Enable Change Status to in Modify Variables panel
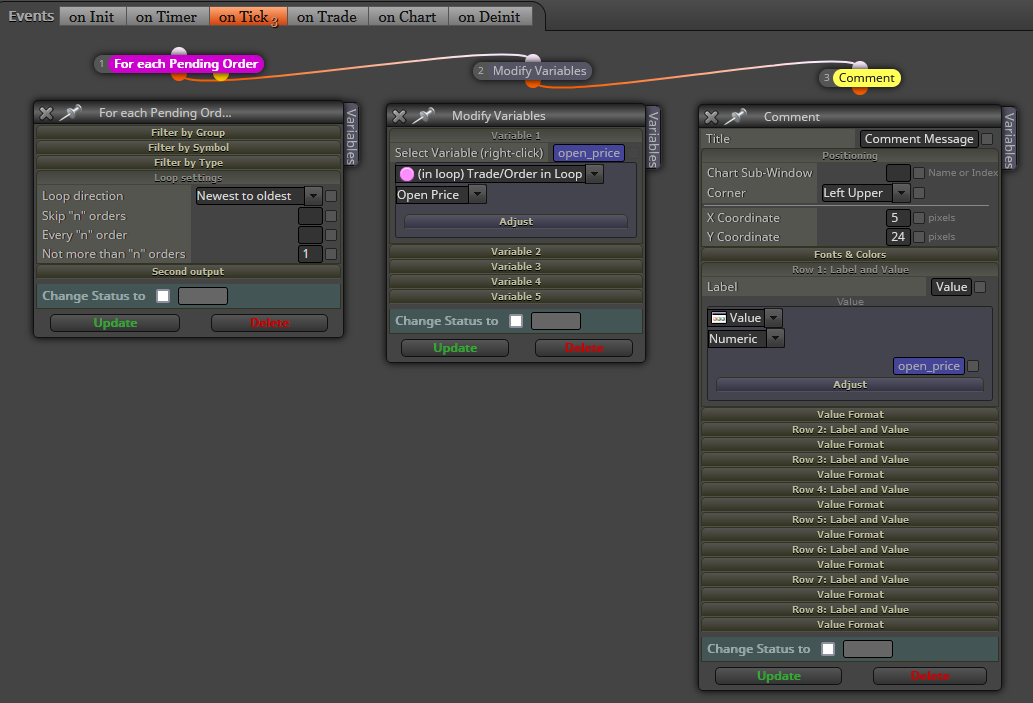 (x=516, y=321)
